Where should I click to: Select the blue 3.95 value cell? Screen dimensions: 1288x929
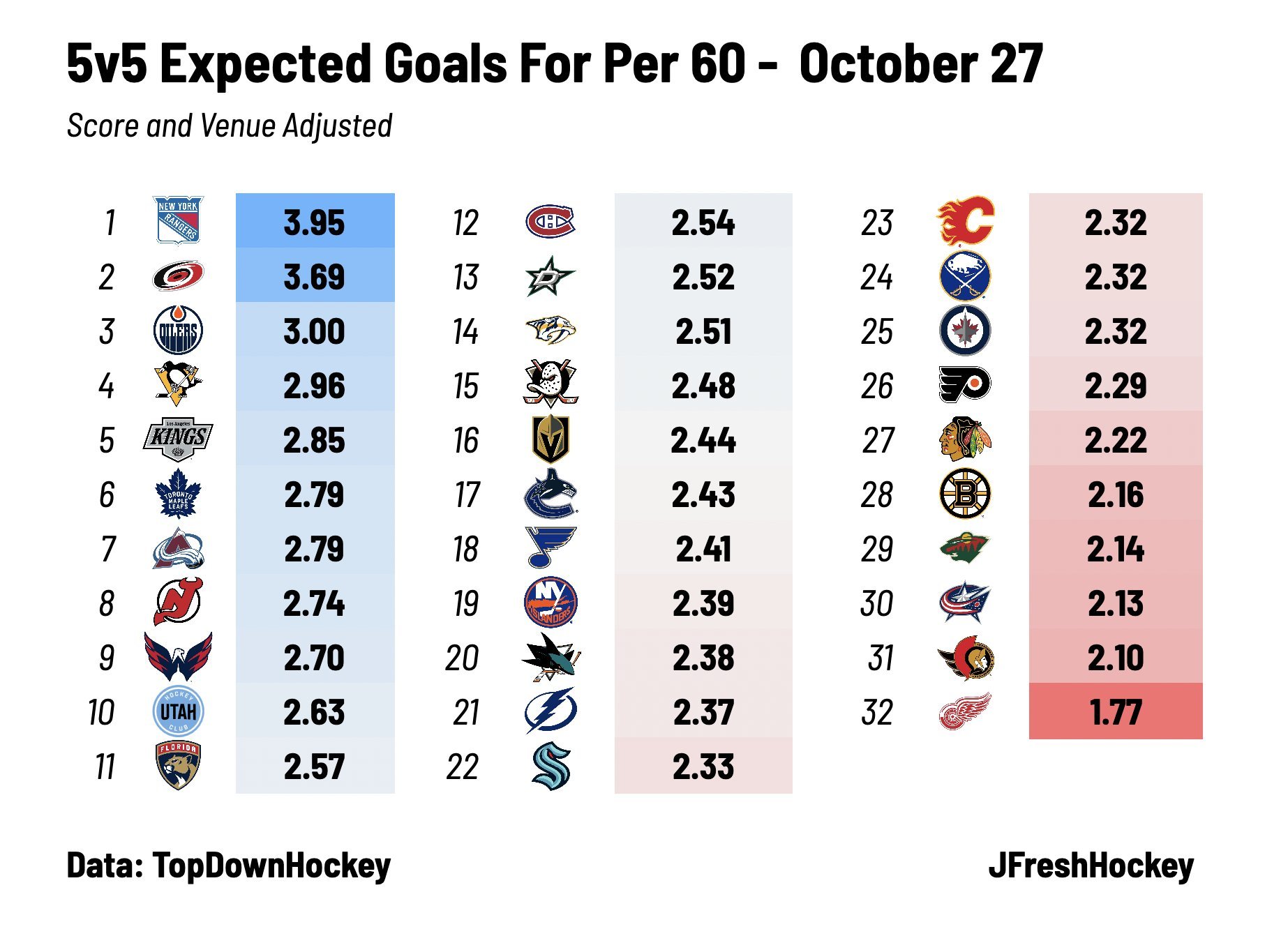click(x=315, y=221)
